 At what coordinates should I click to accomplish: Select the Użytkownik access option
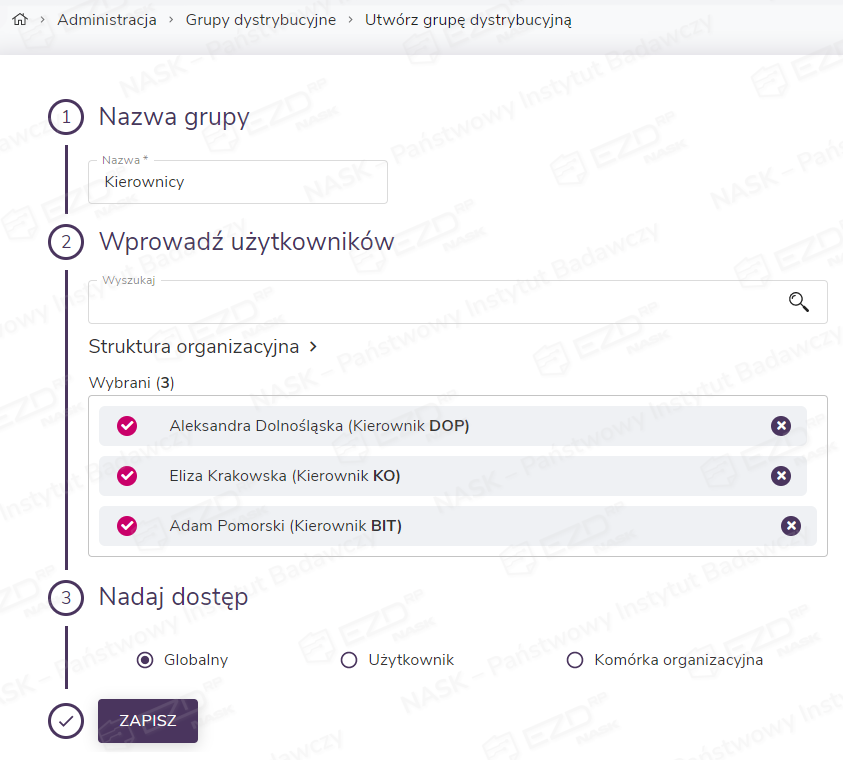click(349, 660)
